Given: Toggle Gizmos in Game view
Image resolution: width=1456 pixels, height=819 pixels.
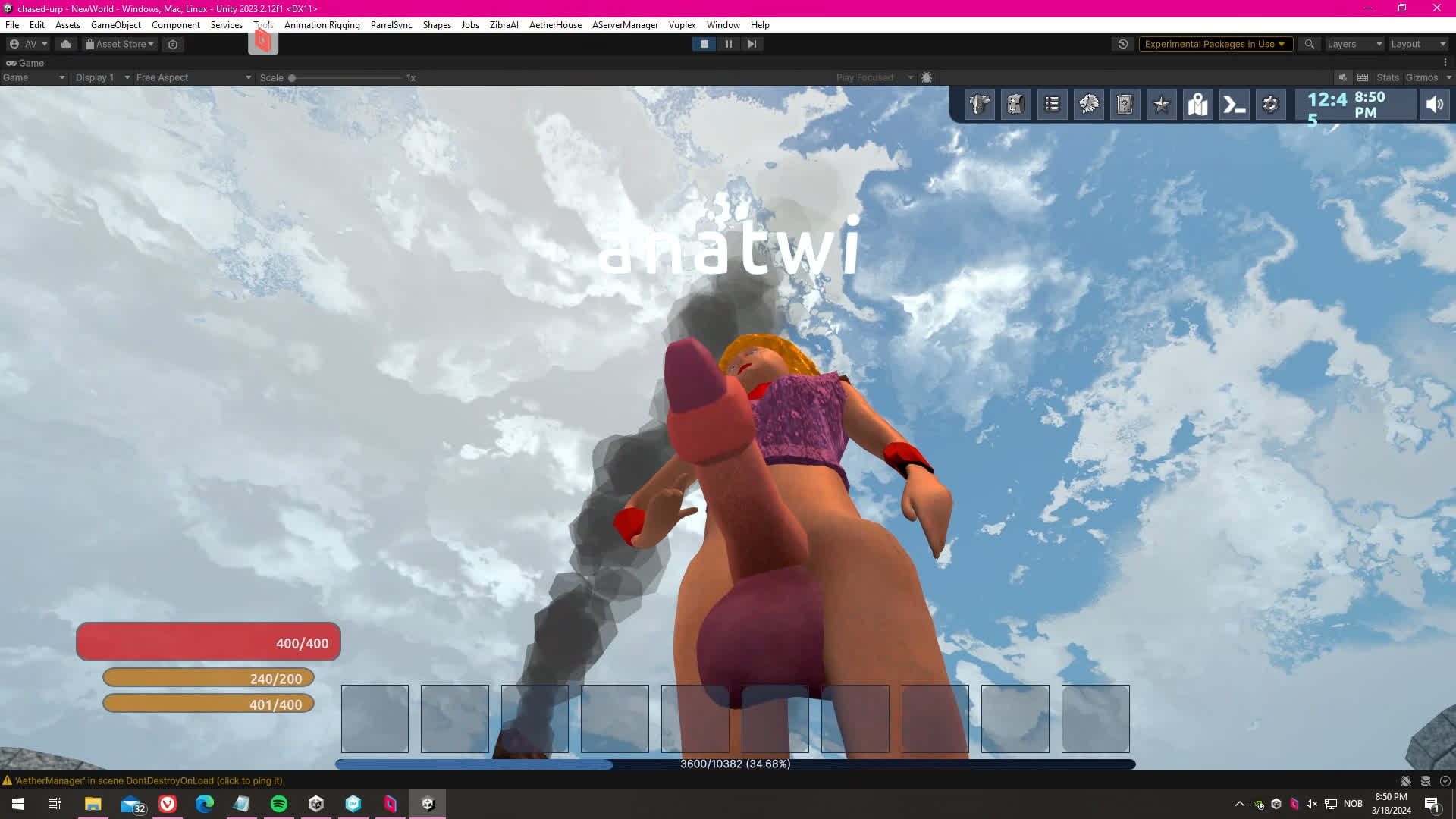Looking at the screenshot, I should pos(1421,77).
